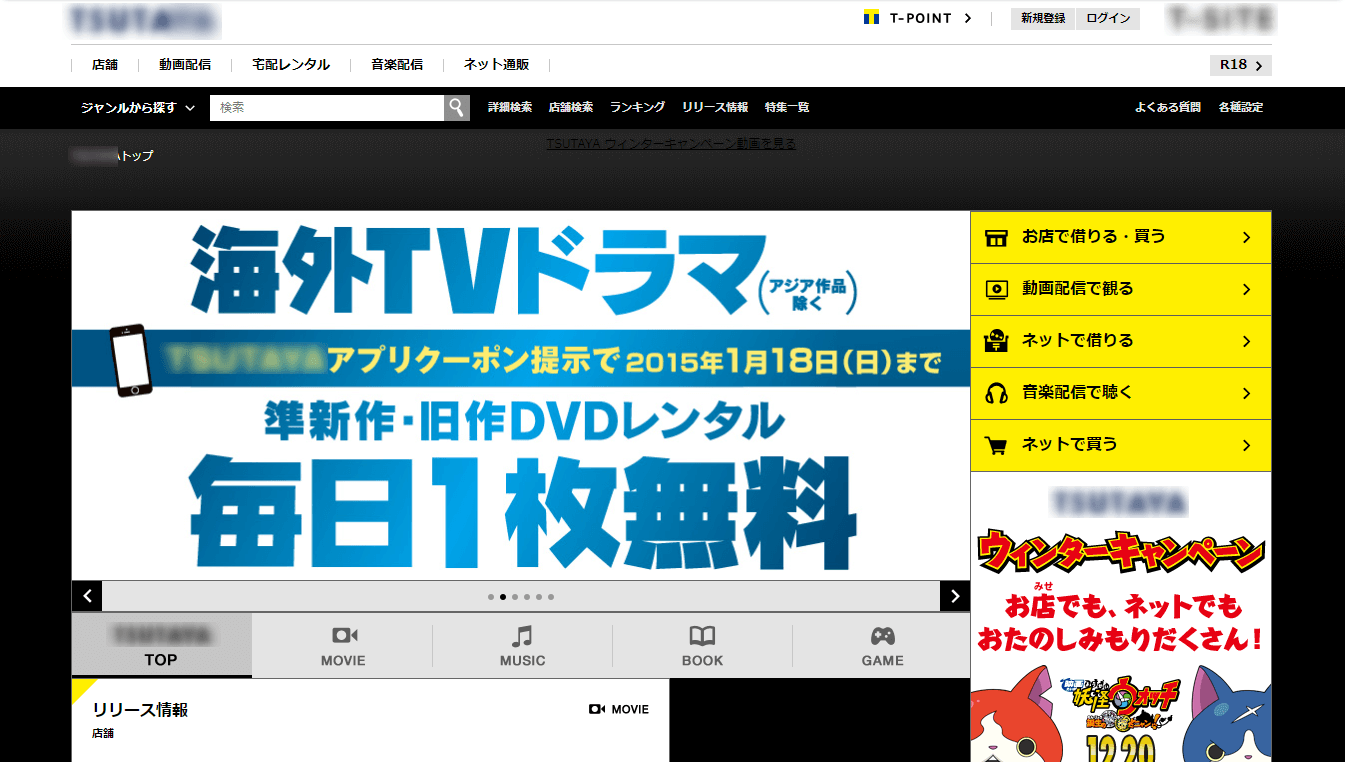Switch to the TOP tab
The image size is (1345, 762).
coord(162,645)
